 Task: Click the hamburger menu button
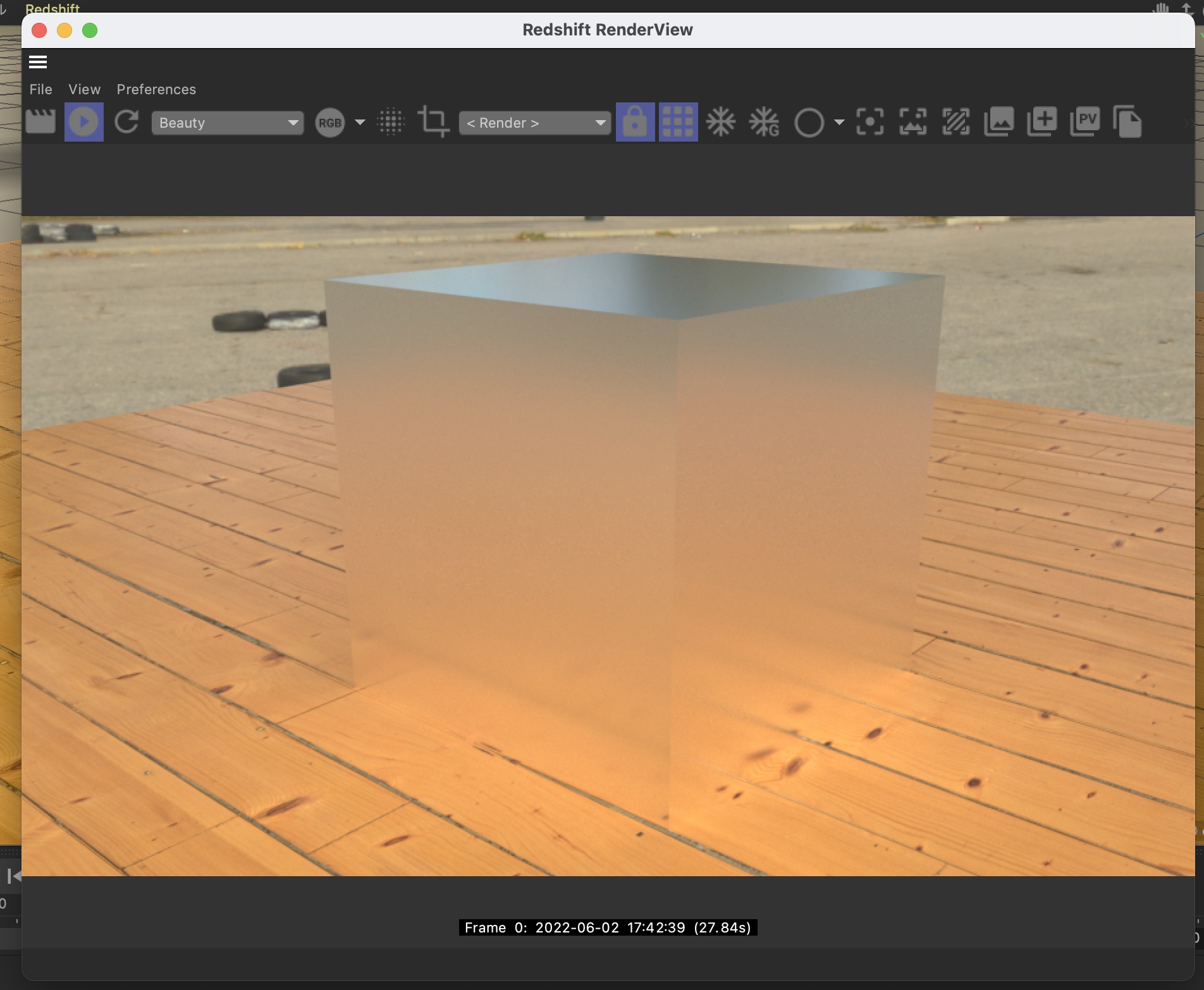(38, 62)
